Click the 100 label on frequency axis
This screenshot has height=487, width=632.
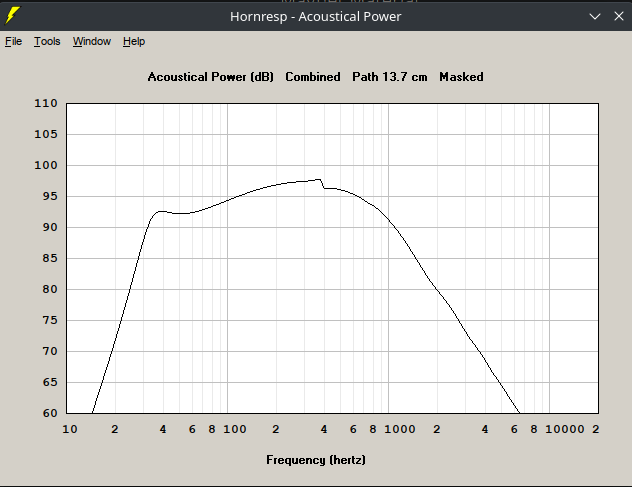click(x=235, y=429)
